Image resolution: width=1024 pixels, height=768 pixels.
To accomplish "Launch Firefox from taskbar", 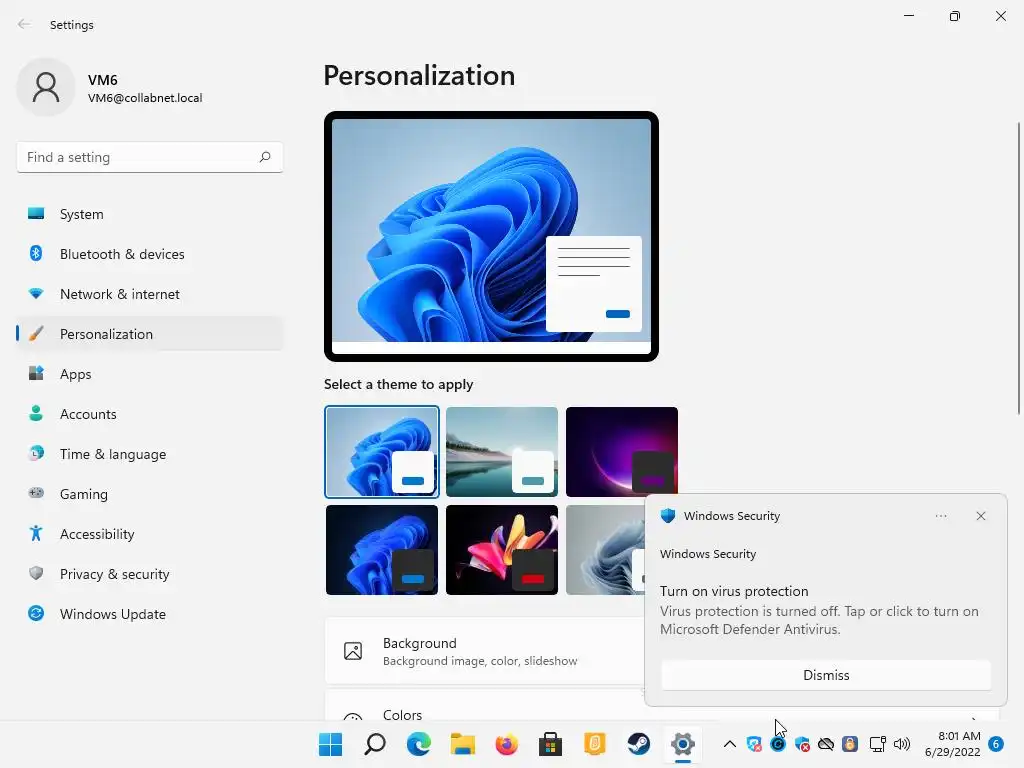I will (507, 744).
